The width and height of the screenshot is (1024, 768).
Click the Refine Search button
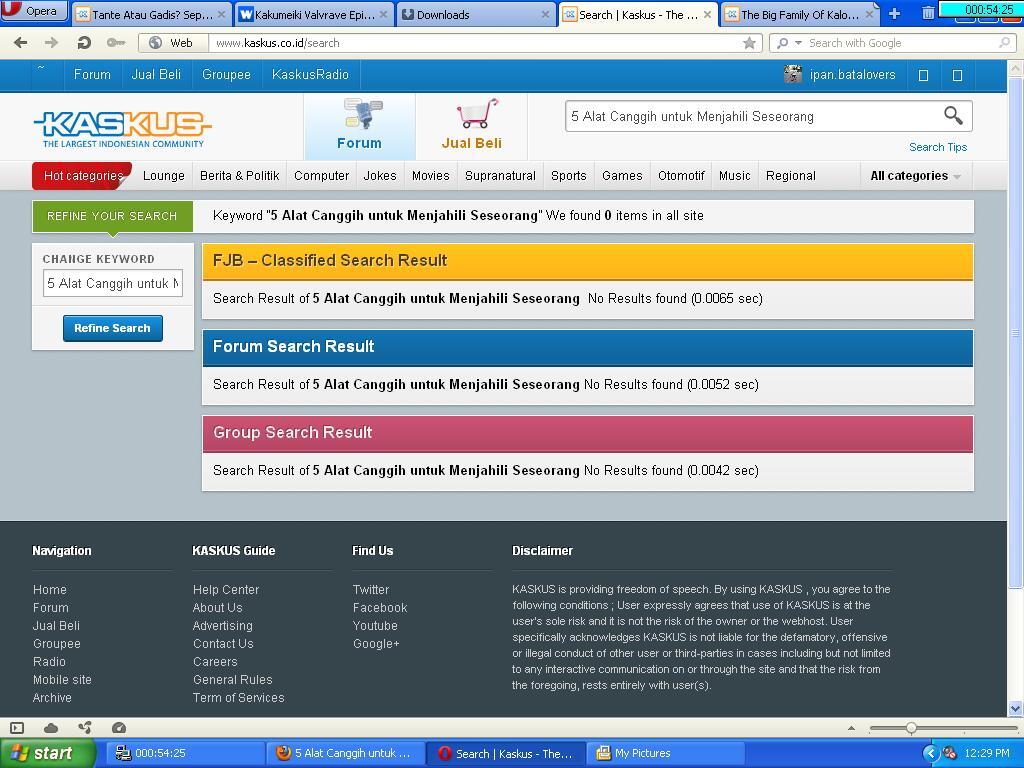tap(113, 328)
